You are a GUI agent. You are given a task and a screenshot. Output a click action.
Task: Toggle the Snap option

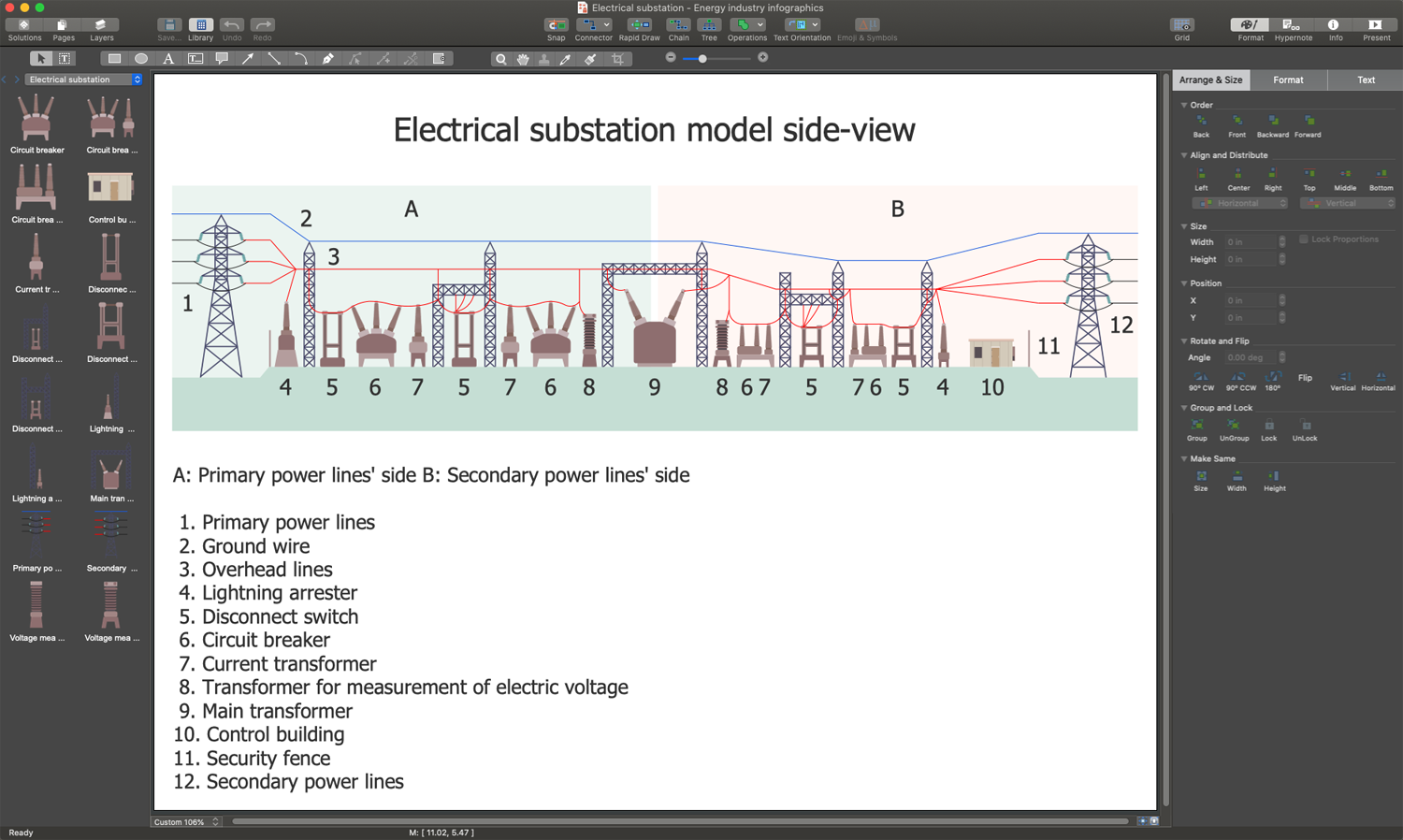click(x=557, y=30)
